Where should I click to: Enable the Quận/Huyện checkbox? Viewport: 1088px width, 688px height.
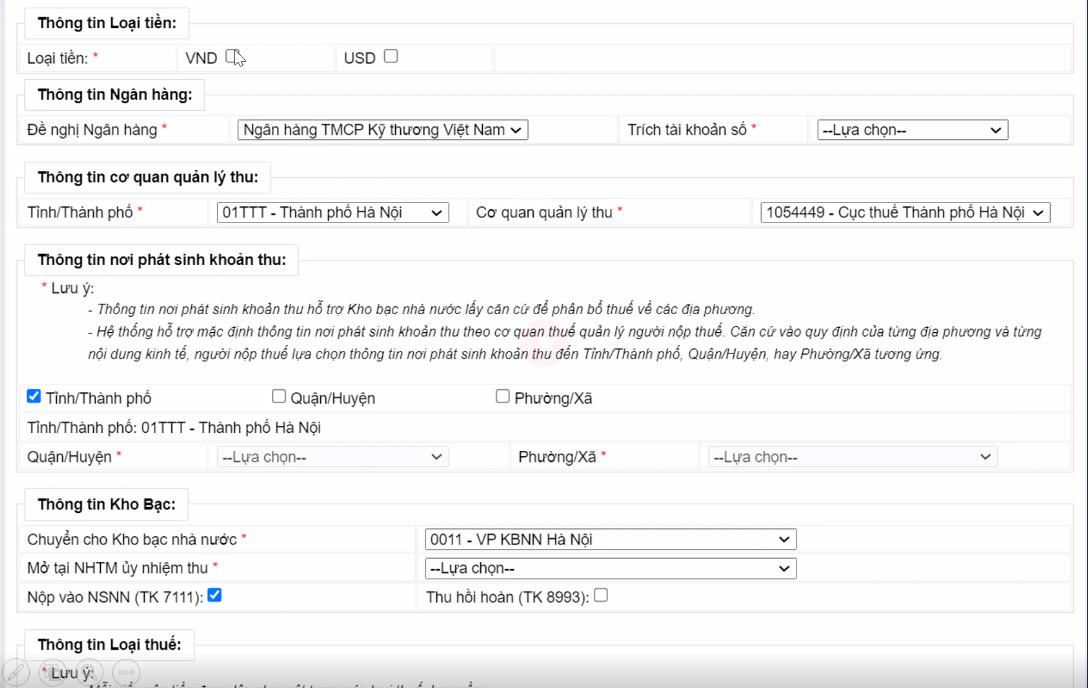click(x=278, y=396)
